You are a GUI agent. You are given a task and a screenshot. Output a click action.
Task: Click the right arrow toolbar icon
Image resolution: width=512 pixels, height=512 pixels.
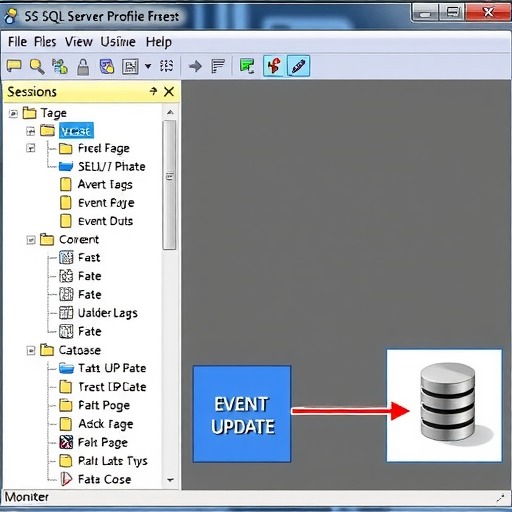point(195,66)
